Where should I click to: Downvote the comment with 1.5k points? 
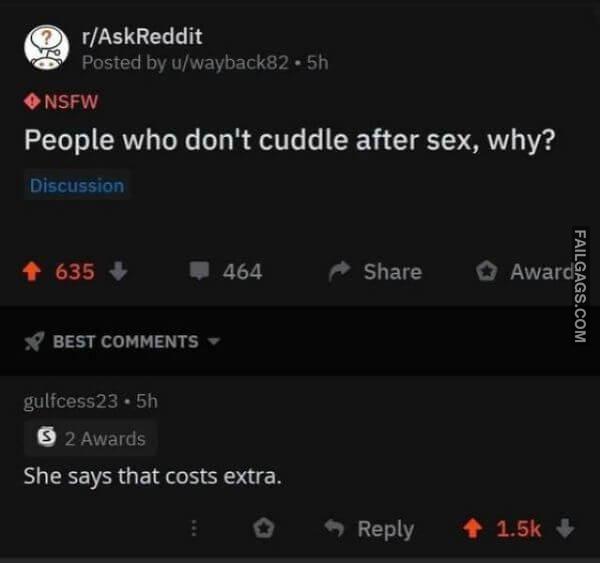[x=565, y=528]
